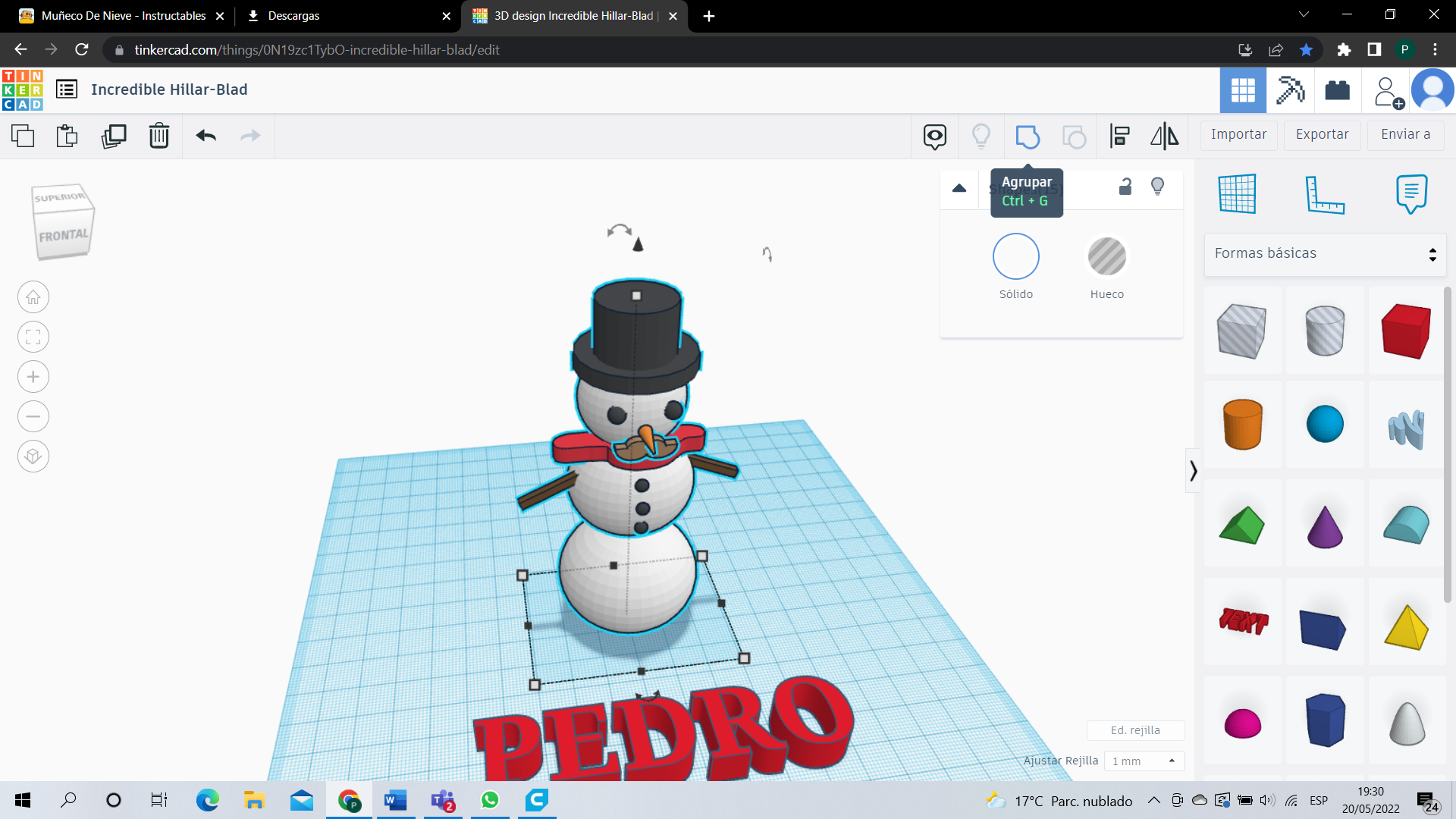Click the Home view button
The height and width of the screenshot is (819, 1456).
point(33,297)
